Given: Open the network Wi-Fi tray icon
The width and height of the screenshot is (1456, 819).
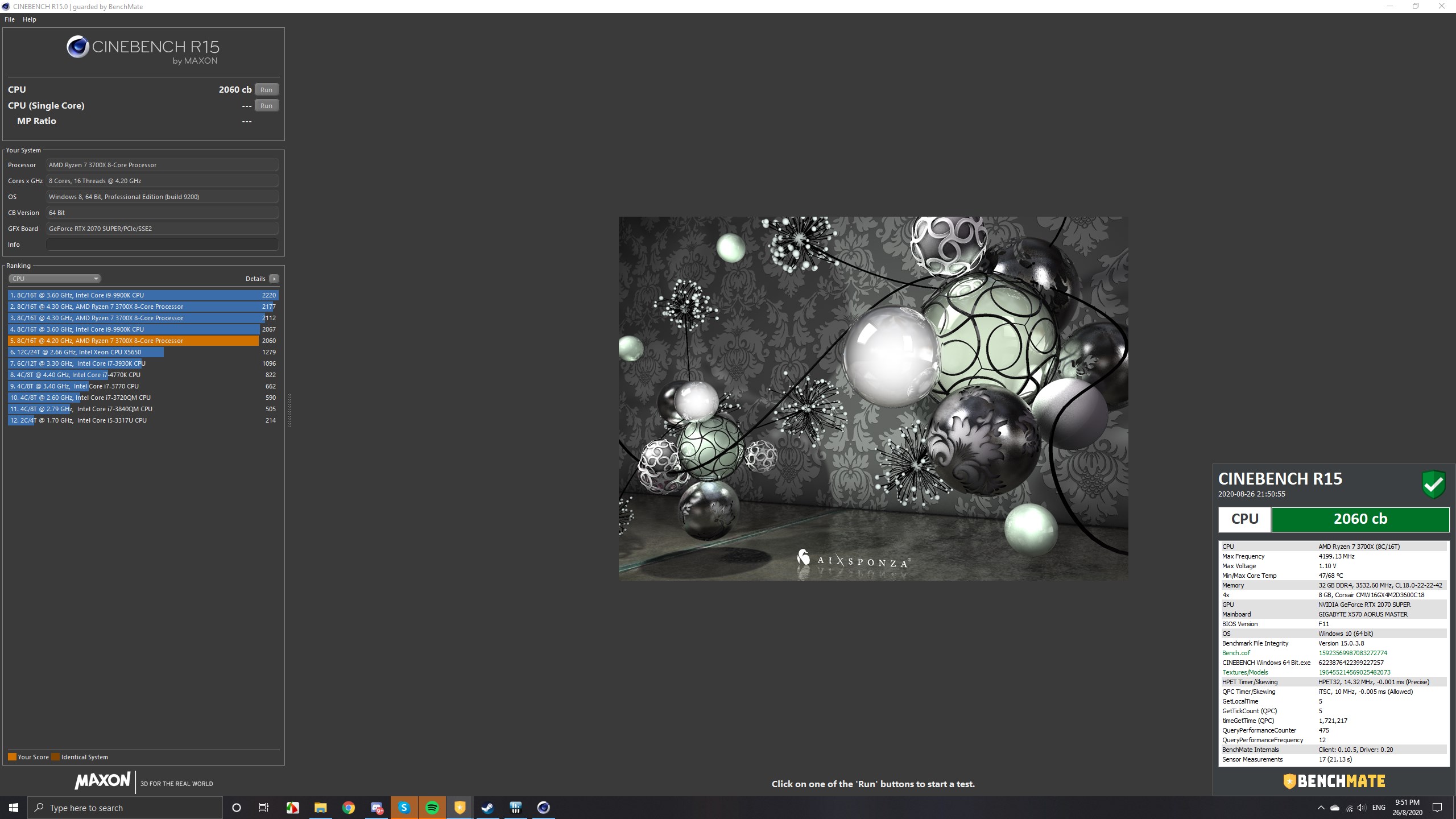Looking at the screenshot, I should point(1349,808).
